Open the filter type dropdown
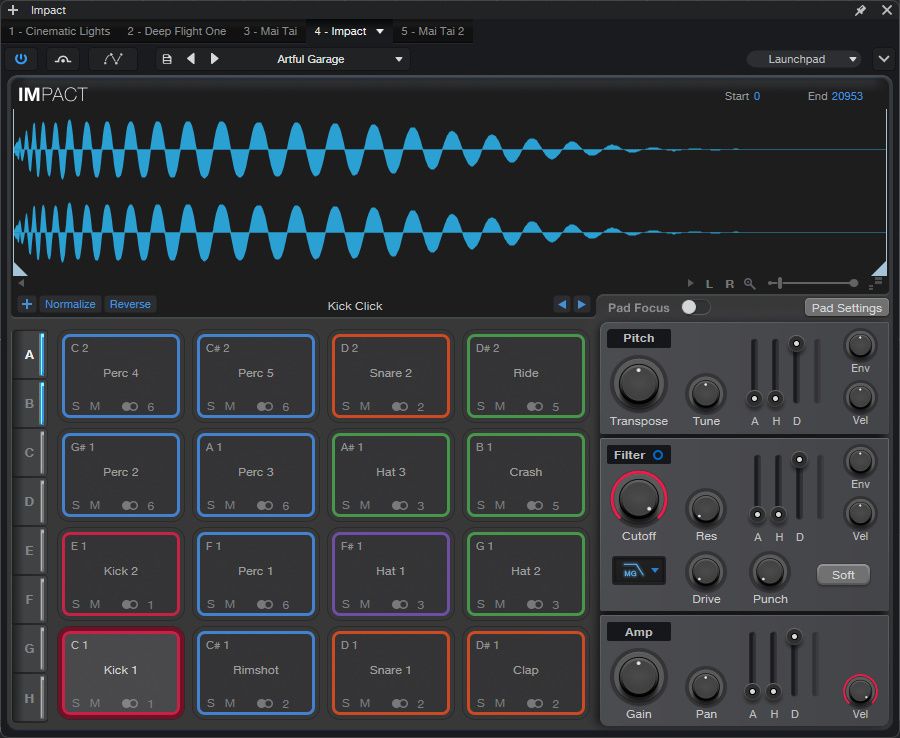The image size is (900, 738). click(x=638, y=571)
